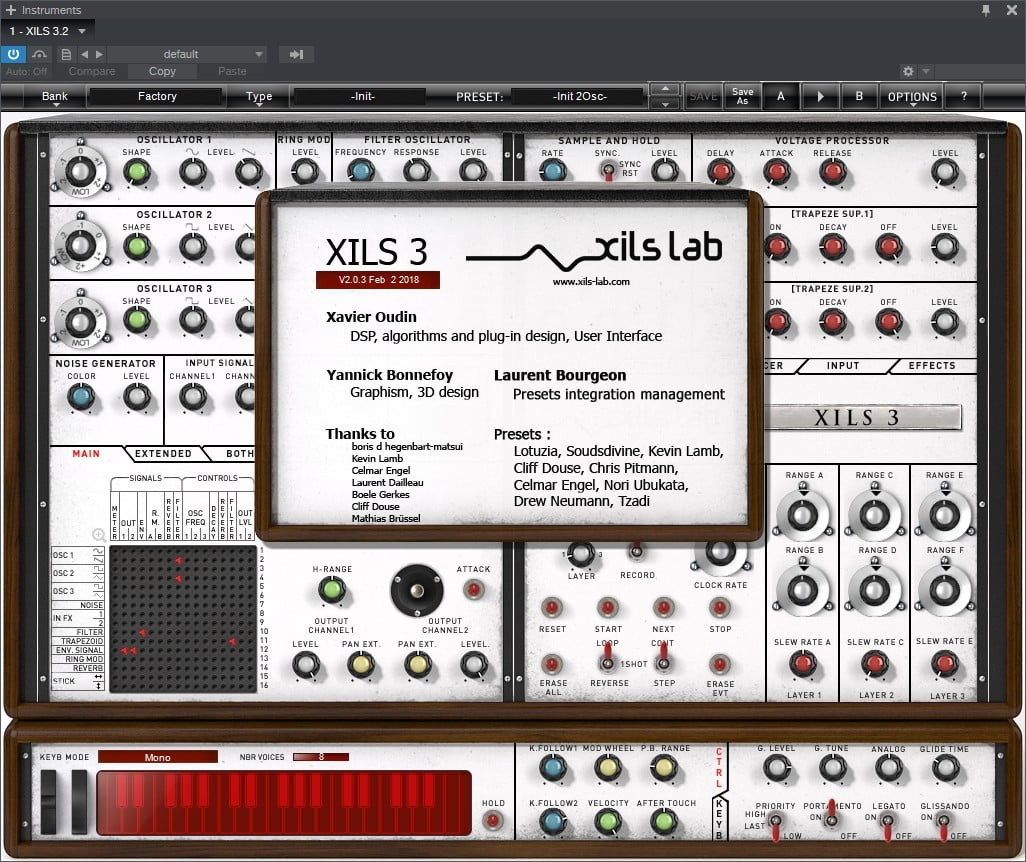Open the default preset dropdown
This screenshot has width=1026, height=862.
point(186,54)
